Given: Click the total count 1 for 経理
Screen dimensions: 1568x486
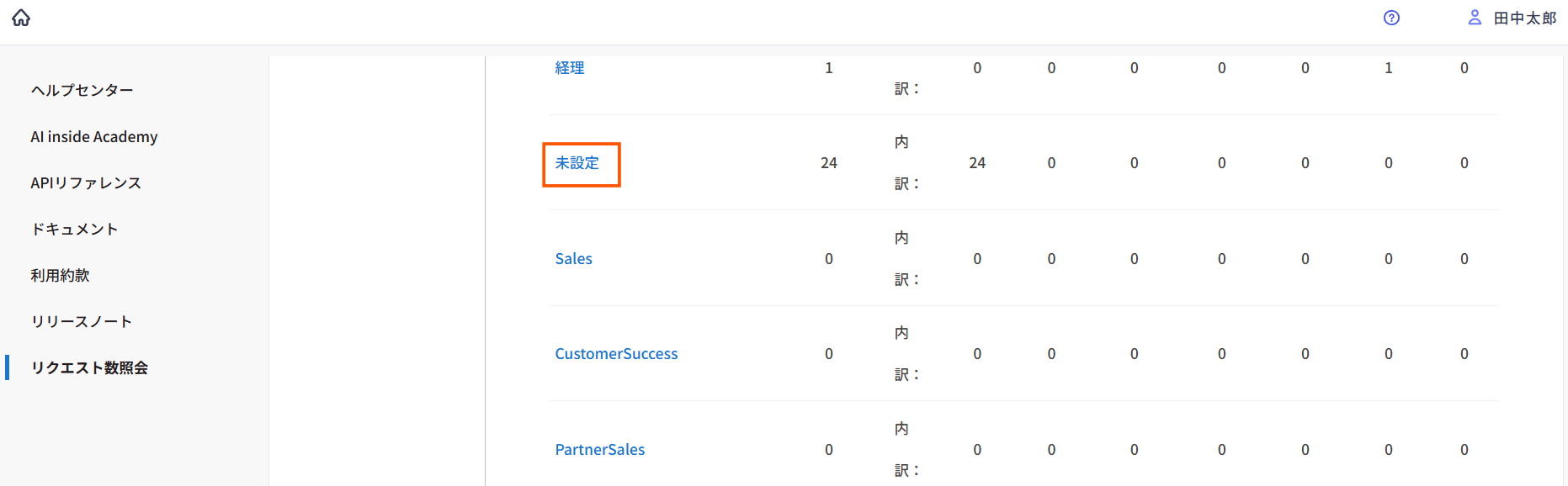Looking at the screenshot, I should [829, 68].
